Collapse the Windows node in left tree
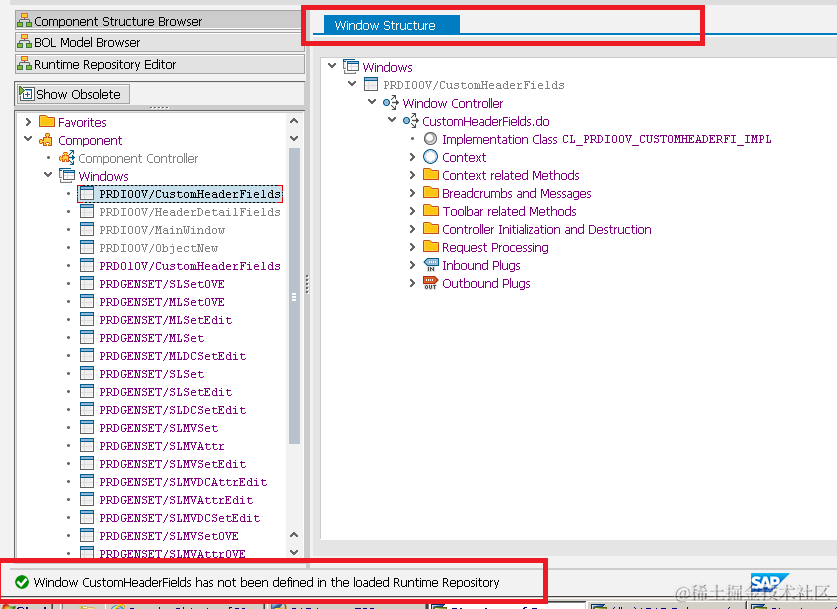 [x=48, y=175]
